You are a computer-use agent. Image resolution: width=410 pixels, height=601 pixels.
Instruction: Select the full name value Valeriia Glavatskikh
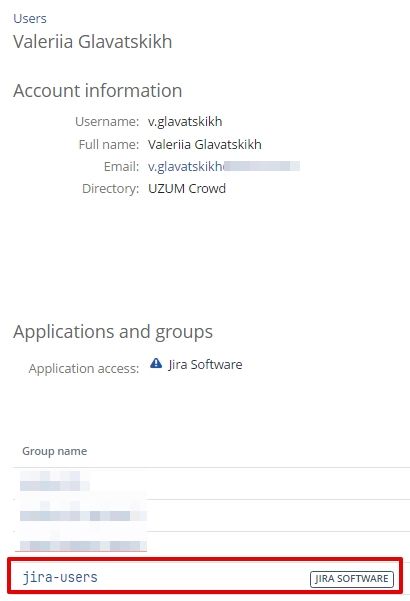tap(205, 144)
